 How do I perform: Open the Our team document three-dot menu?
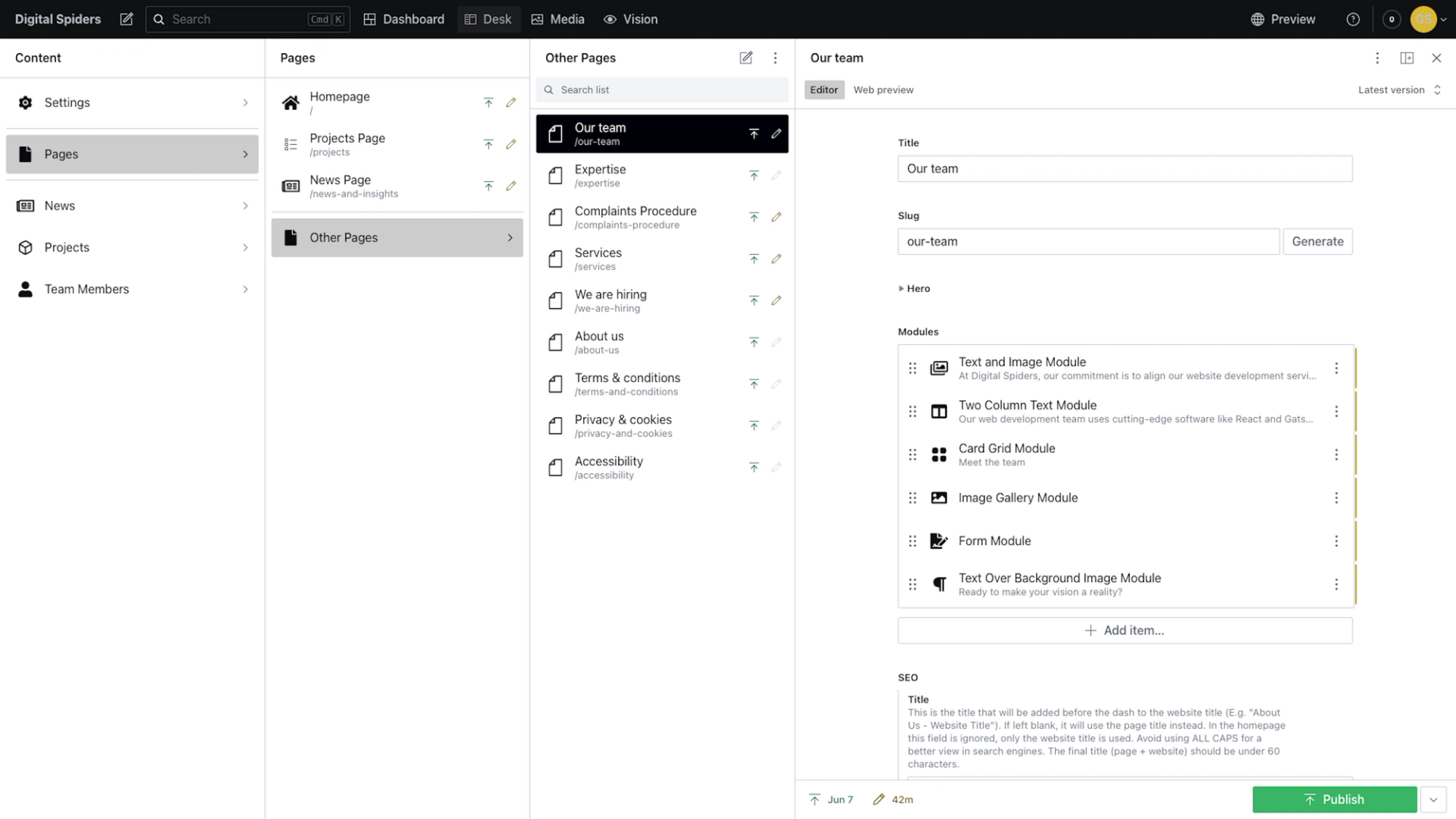pos(1377,58)
